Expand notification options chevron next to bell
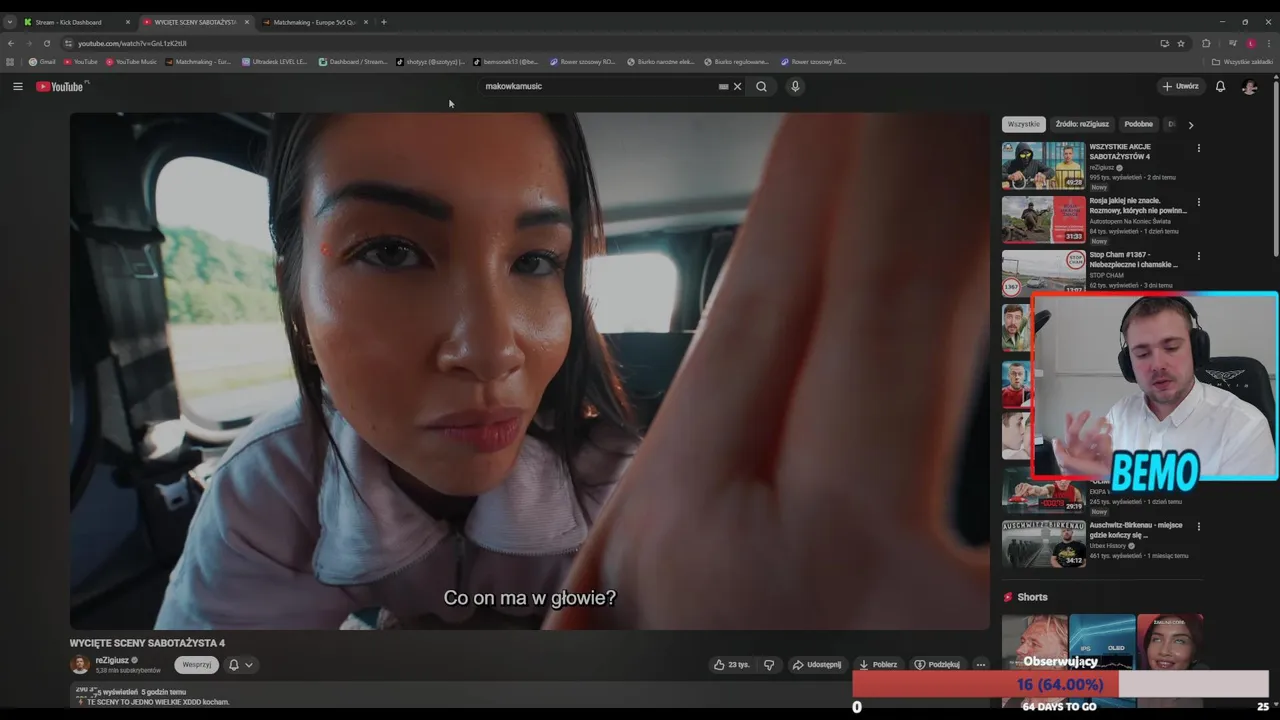 [x=249, y=665]
